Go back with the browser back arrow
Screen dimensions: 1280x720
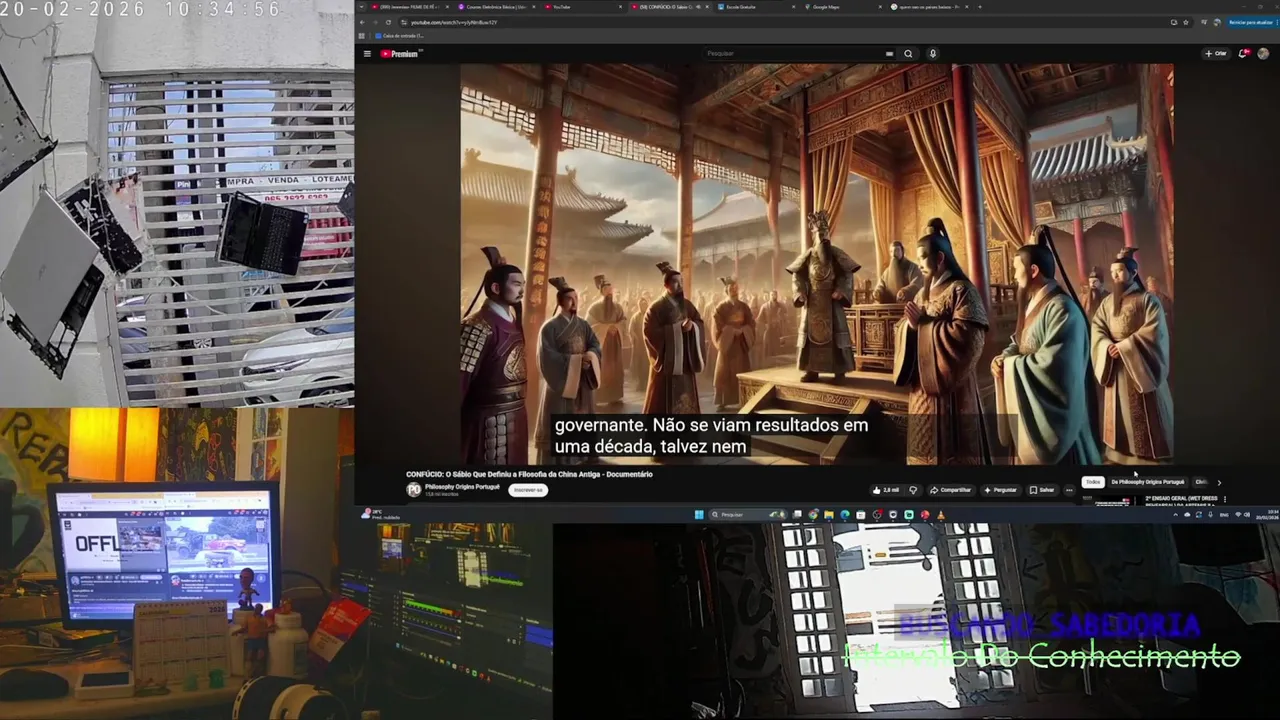362,22
